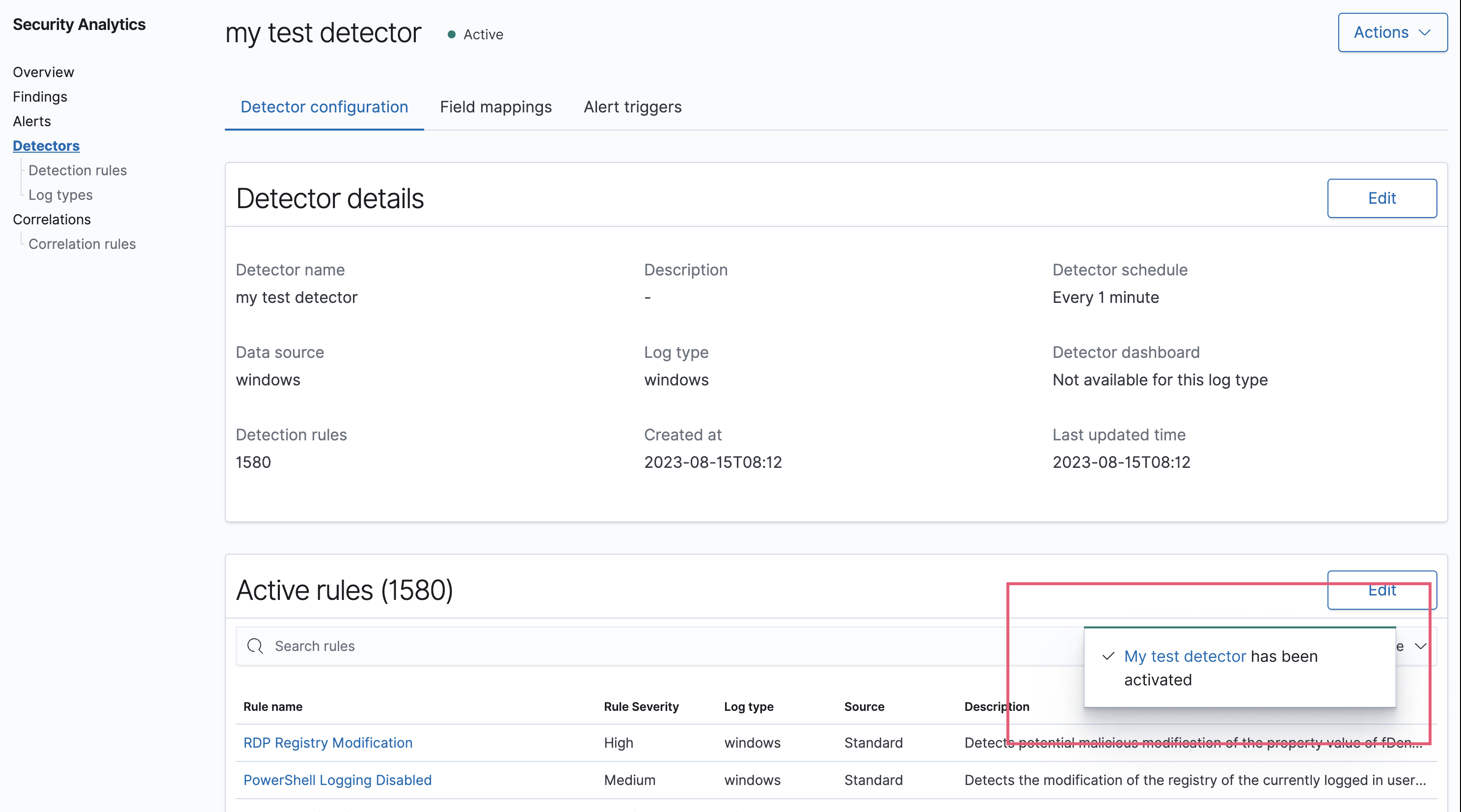Switch to the Field mappings tab

tap(496, 107)
